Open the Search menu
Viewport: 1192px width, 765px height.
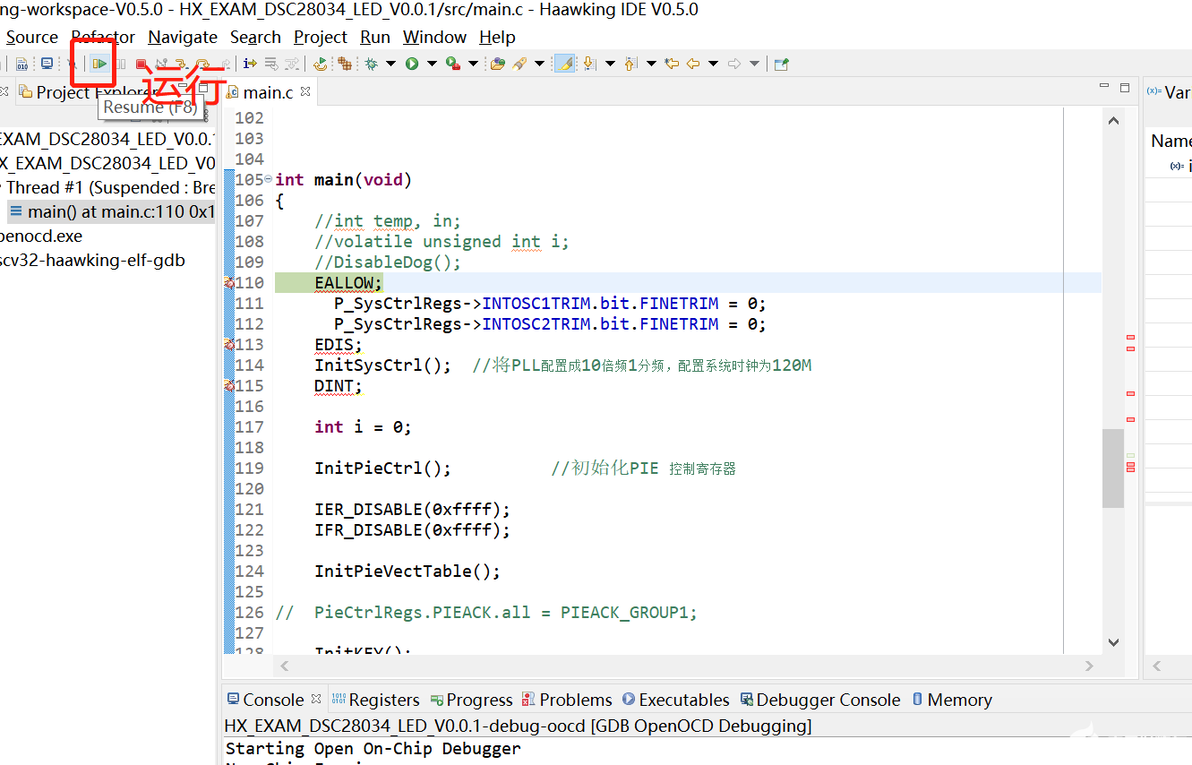pyautogui.click(x=255, y=37)
